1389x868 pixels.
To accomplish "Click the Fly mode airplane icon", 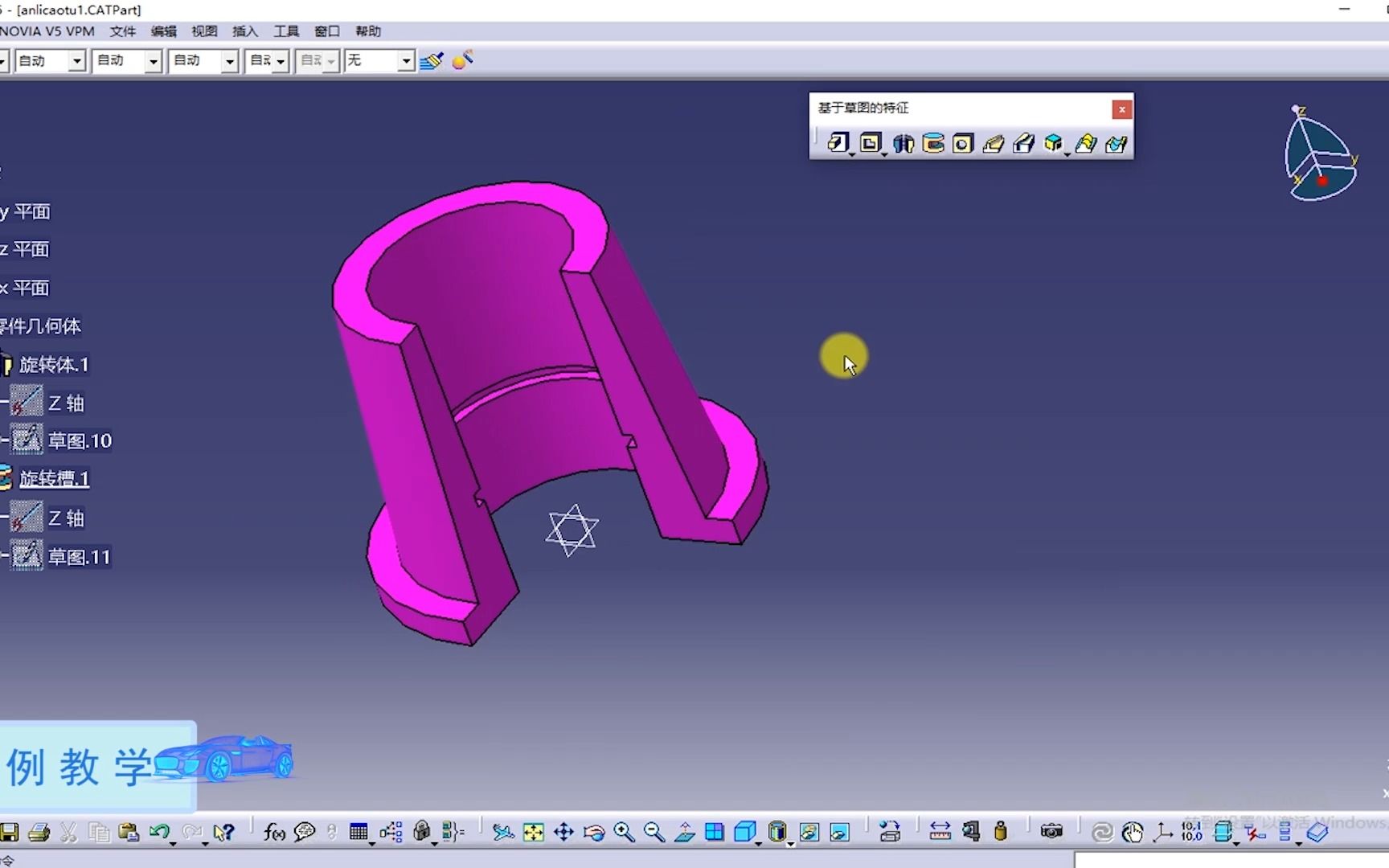I will [503, 833].
